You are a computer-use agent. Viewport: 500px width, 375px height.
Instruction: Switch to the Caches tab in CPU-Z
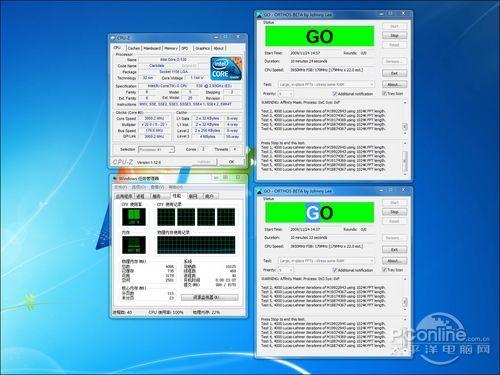pyautogui.click(x=134, y=48)
